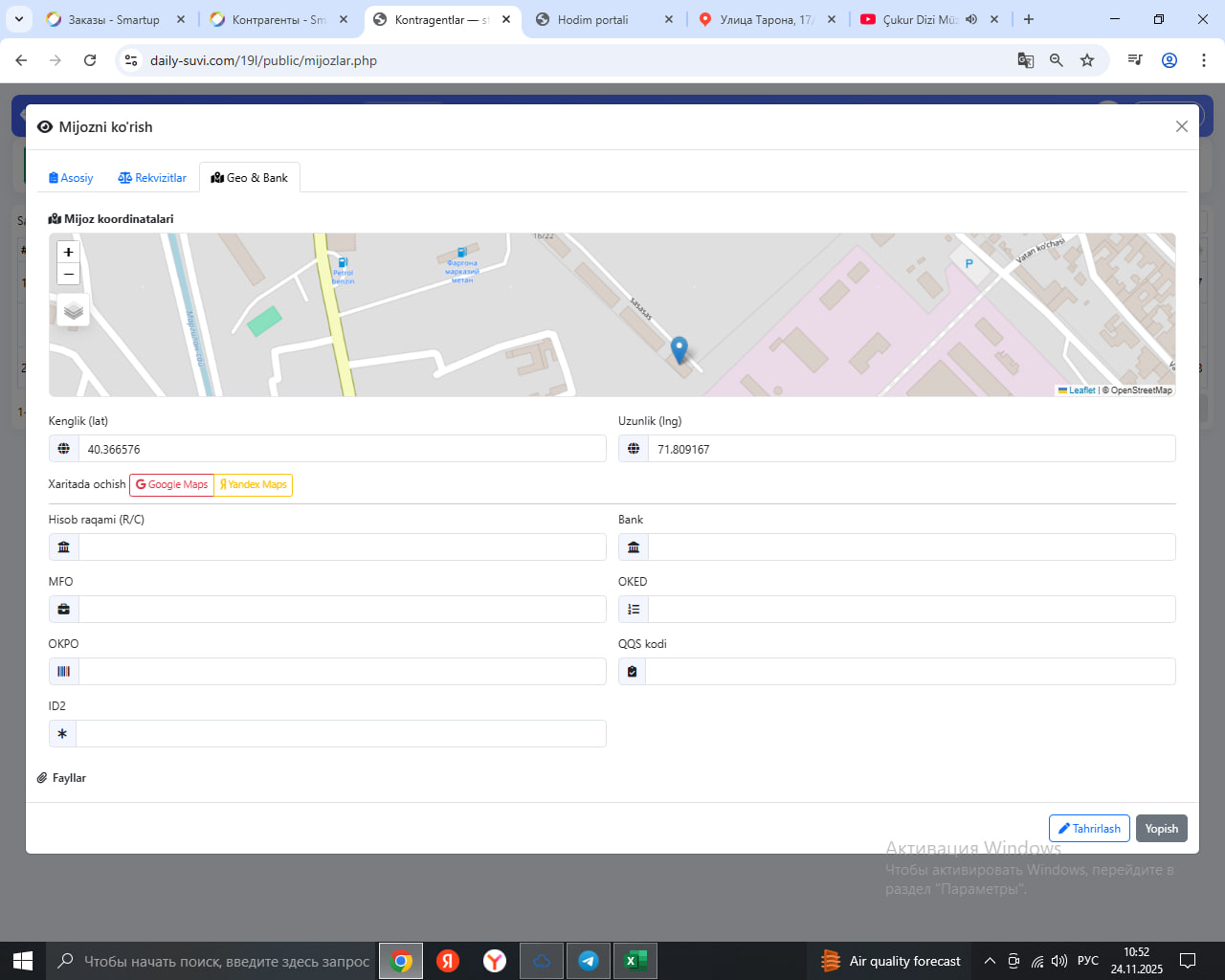This screenshot has width=1225, height=980.
Task: Open Telegram from the taskbar
Action: pyautogui.click(x=589, y=961)
